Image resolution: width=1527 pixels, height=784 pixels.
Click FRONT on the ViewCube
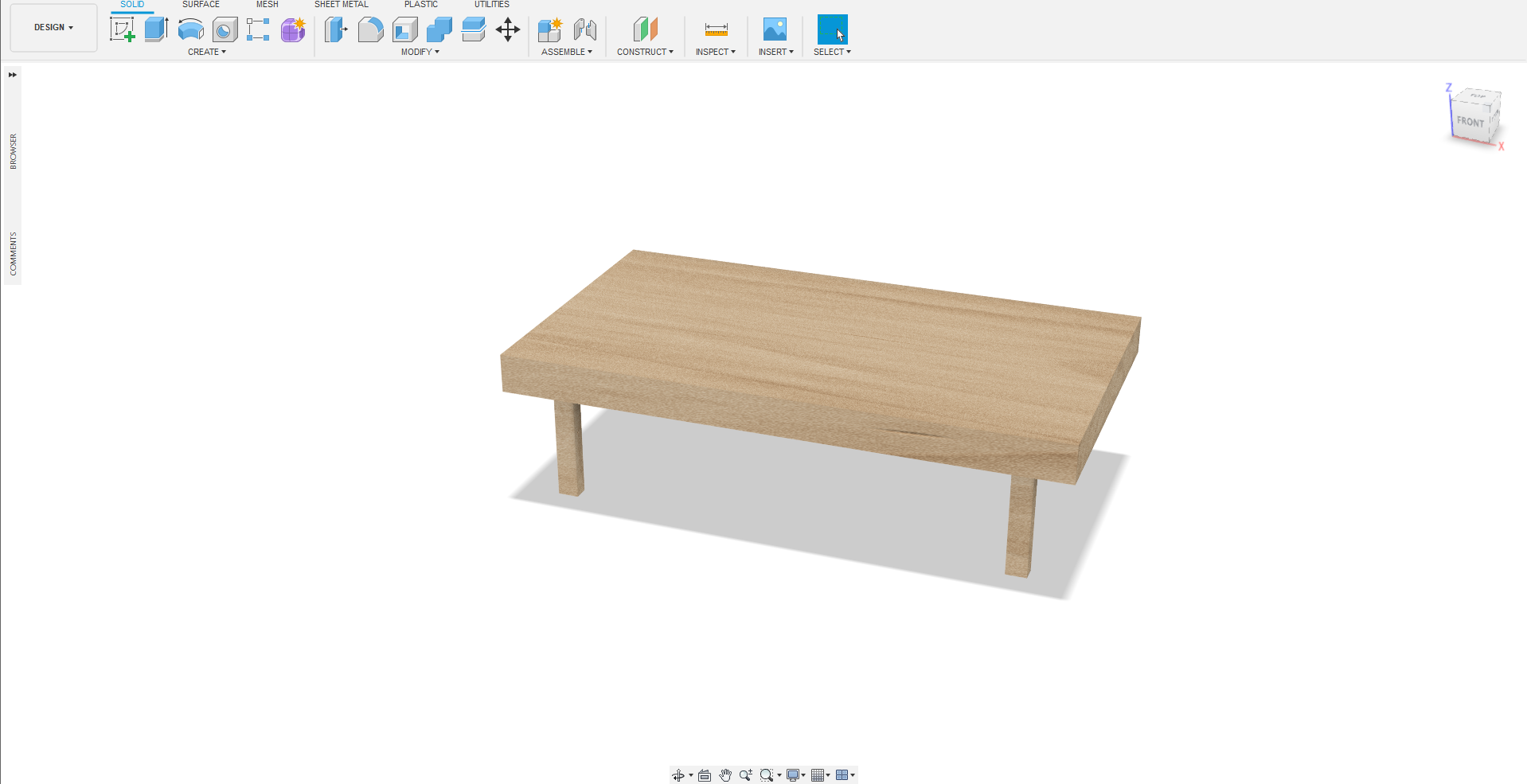1470,122
